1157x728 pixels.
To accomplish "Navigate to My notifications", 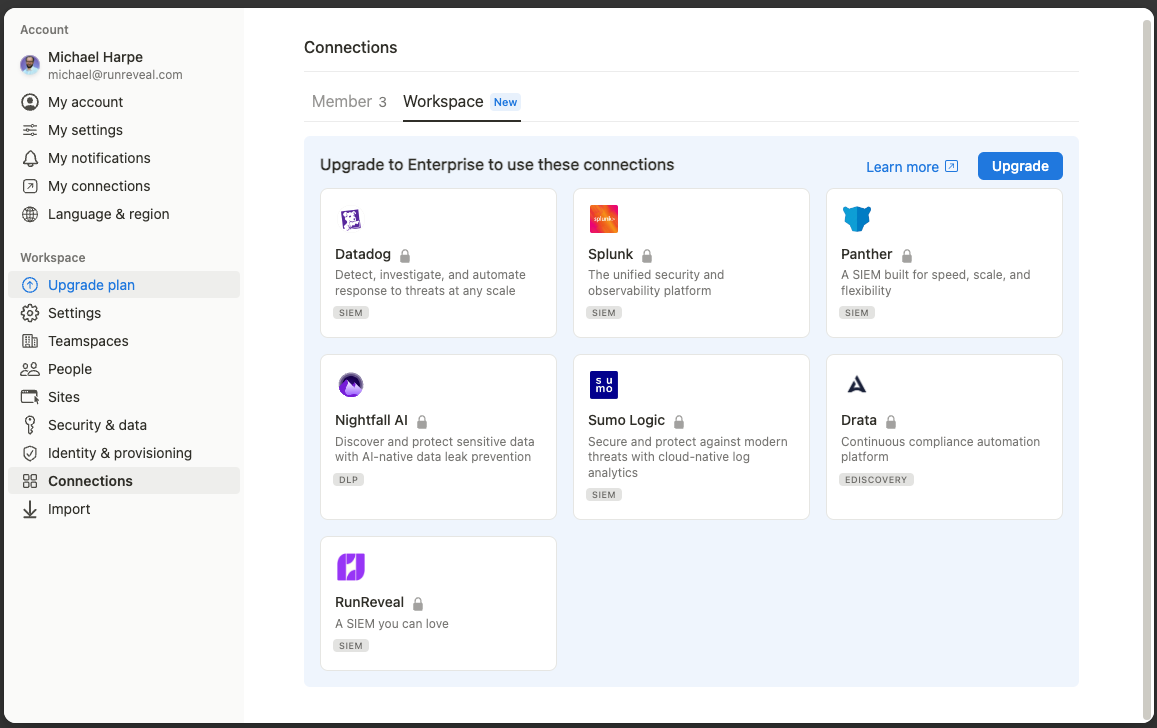I will [99, 158].
